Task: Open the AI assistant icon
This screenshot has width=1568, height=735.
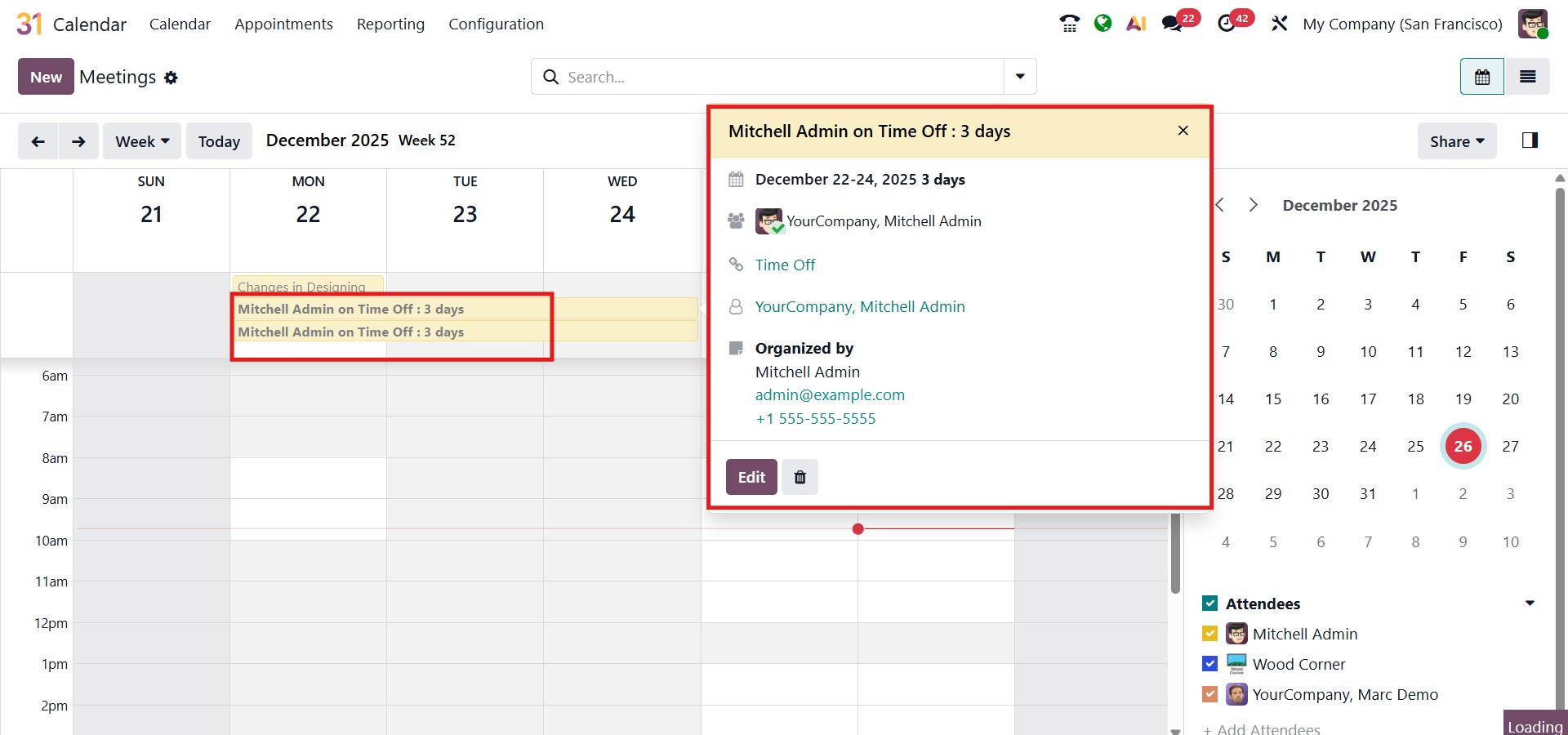Action: tap(1136, 24)
